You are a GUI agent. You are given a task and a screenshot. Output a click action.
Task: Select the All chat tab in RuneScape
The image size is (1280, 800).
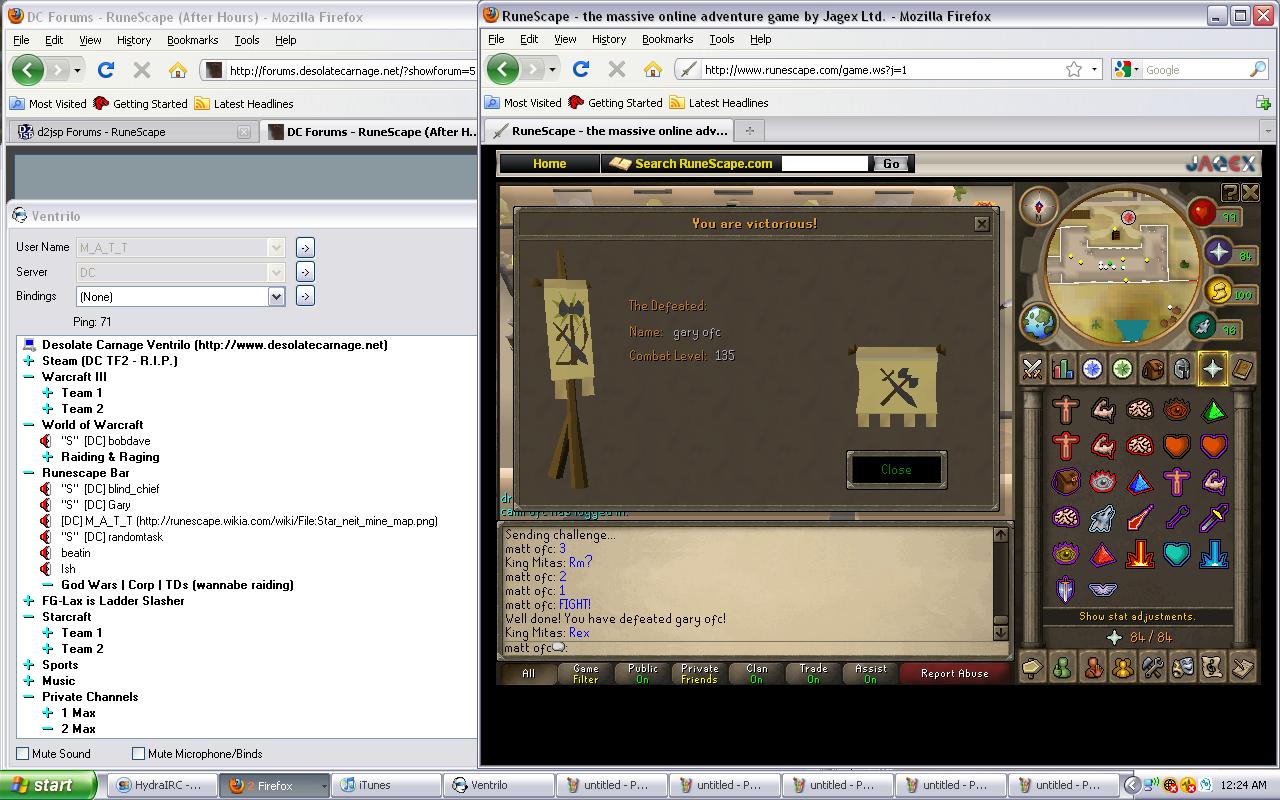[528, 674]
